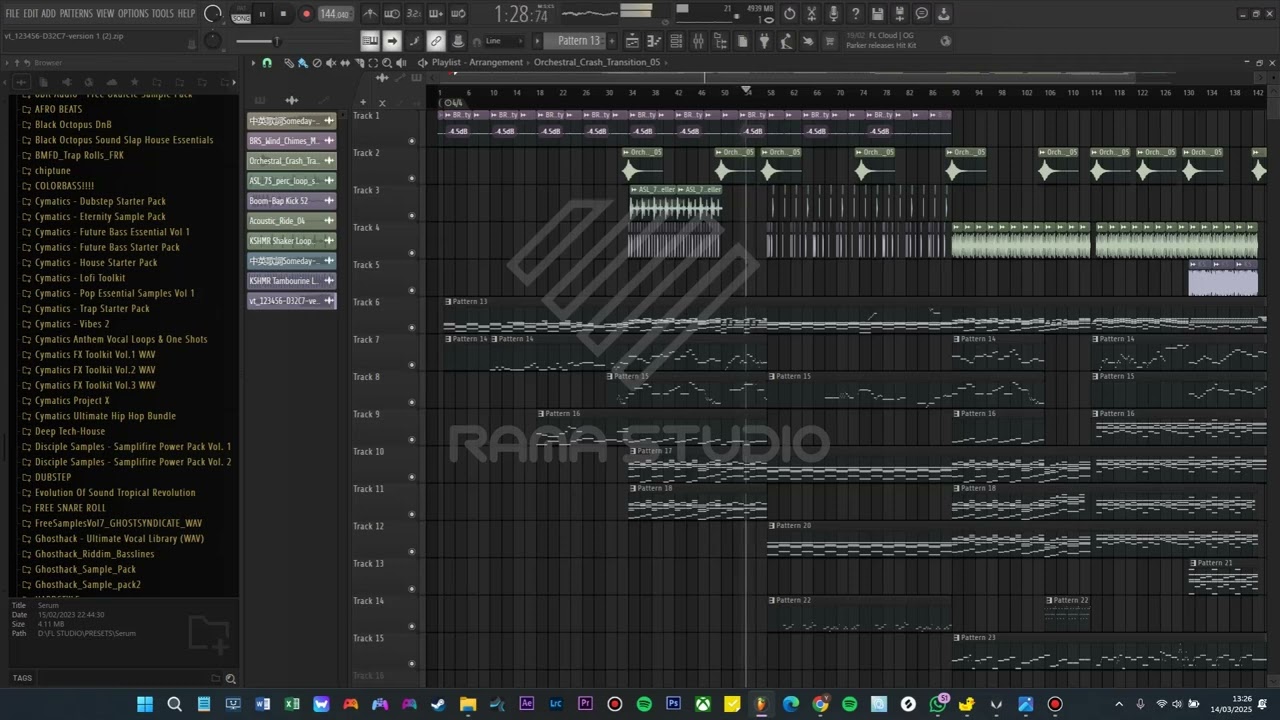Click the Playlist - Arrangement breadcrumb
The width and height of the screenshot is (1280, 720).
click(477, 62)
